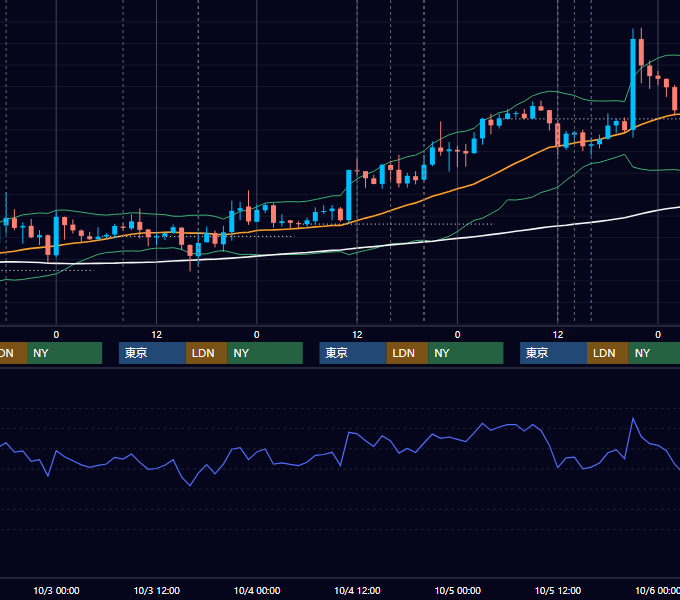Click LDN block right of the 10/3 東京 block
This screenshot has width=680, height=600.
point(206,353)
